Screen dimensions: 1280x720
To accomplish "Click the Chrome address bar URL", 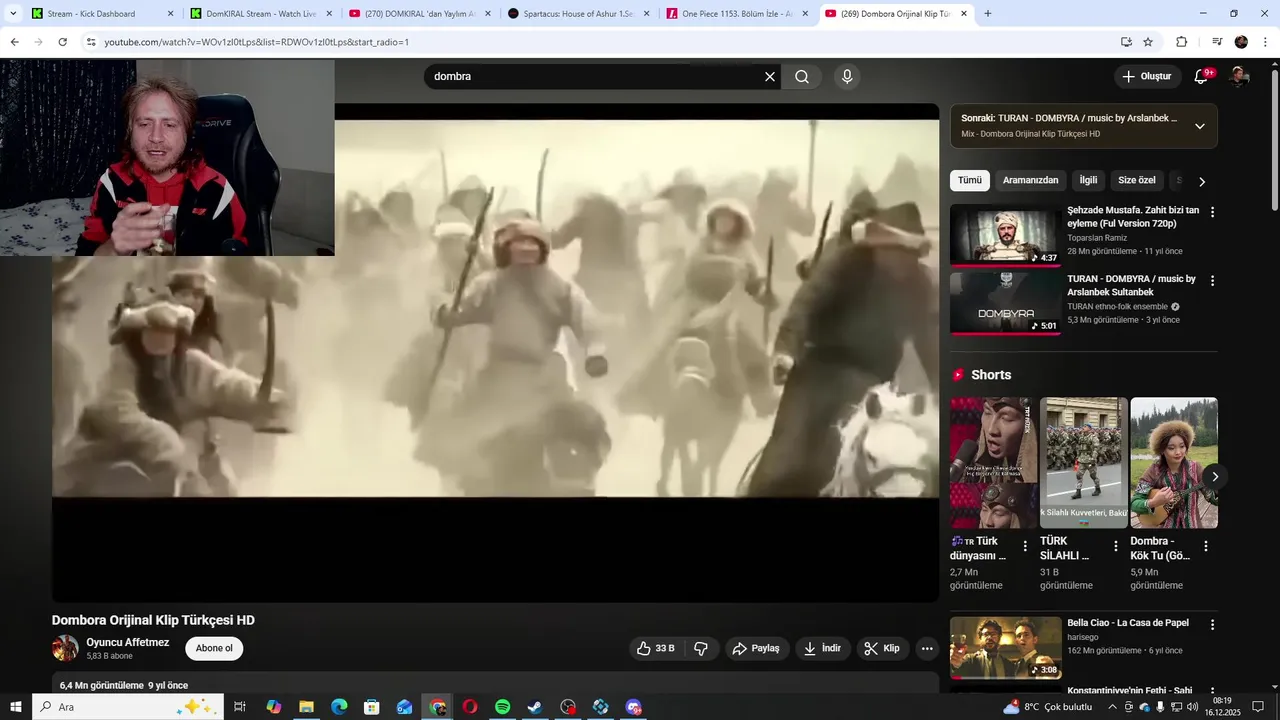I will (x=257, y=42).
